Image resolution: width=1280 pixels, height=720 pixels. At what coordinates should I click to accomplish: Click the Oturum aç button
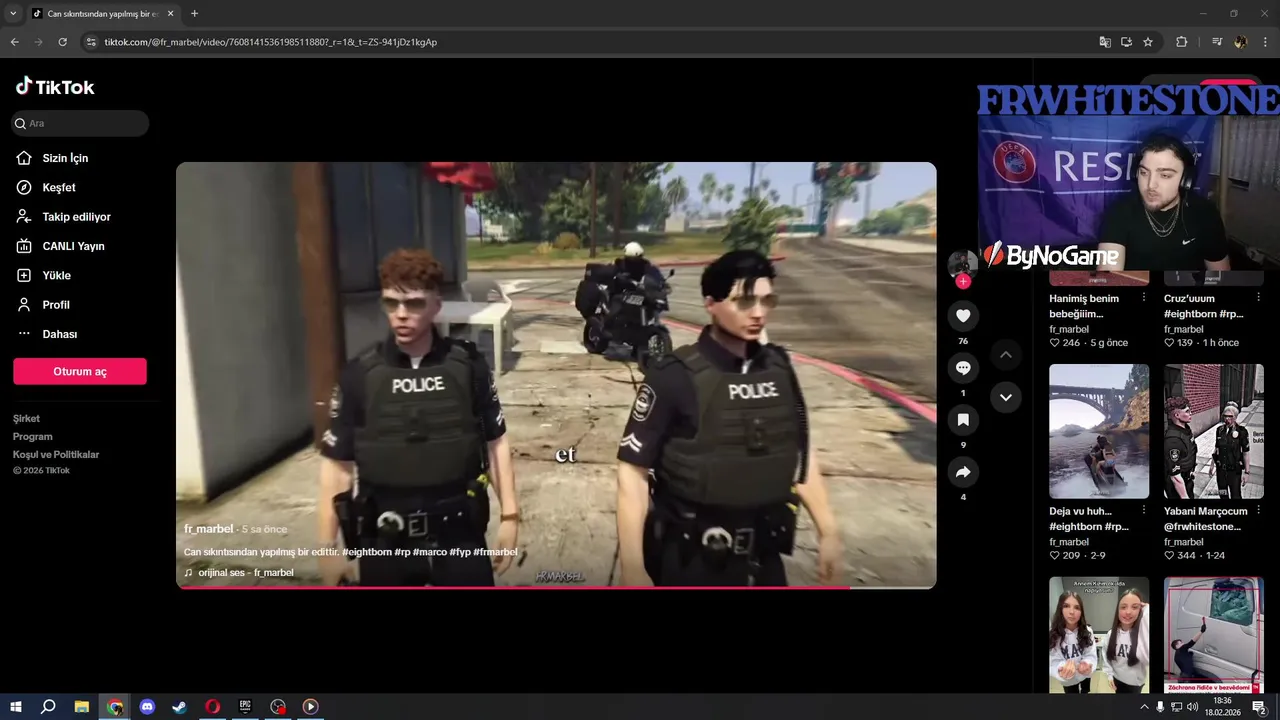point(80,371)
